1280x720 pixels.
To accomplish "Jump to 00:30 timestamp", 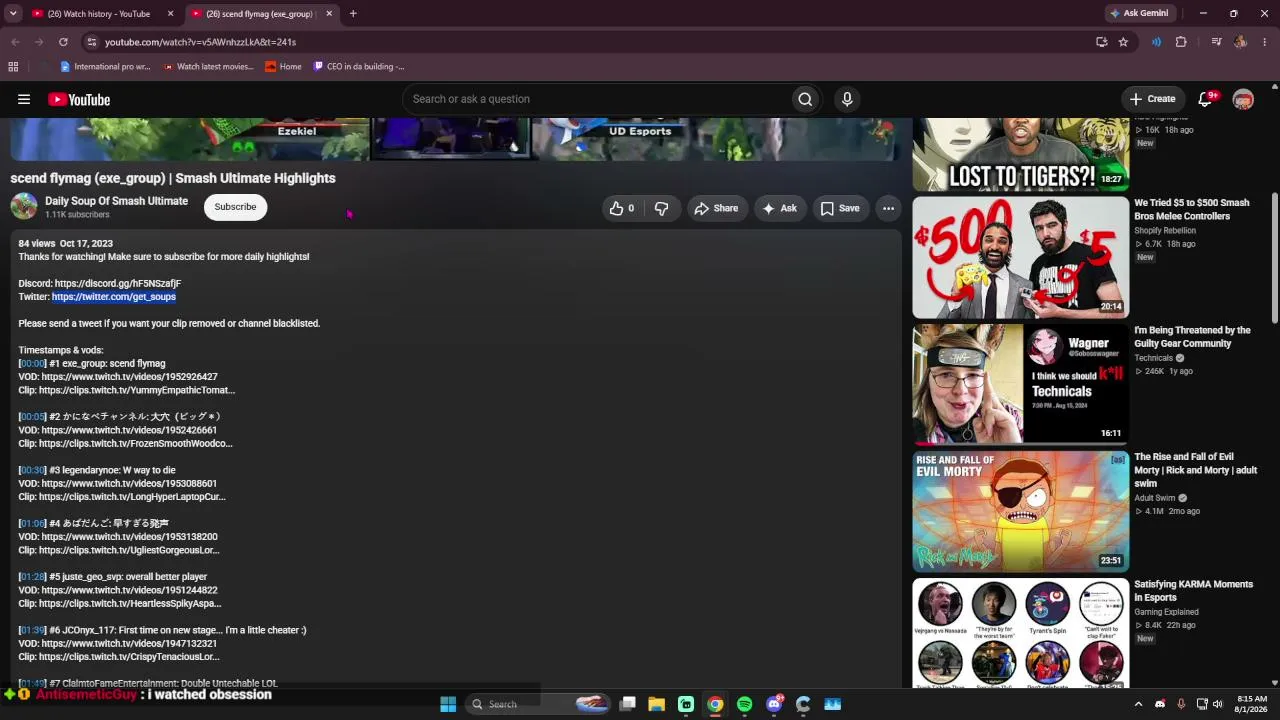I will pyautogui.click(x=33, y=470).
